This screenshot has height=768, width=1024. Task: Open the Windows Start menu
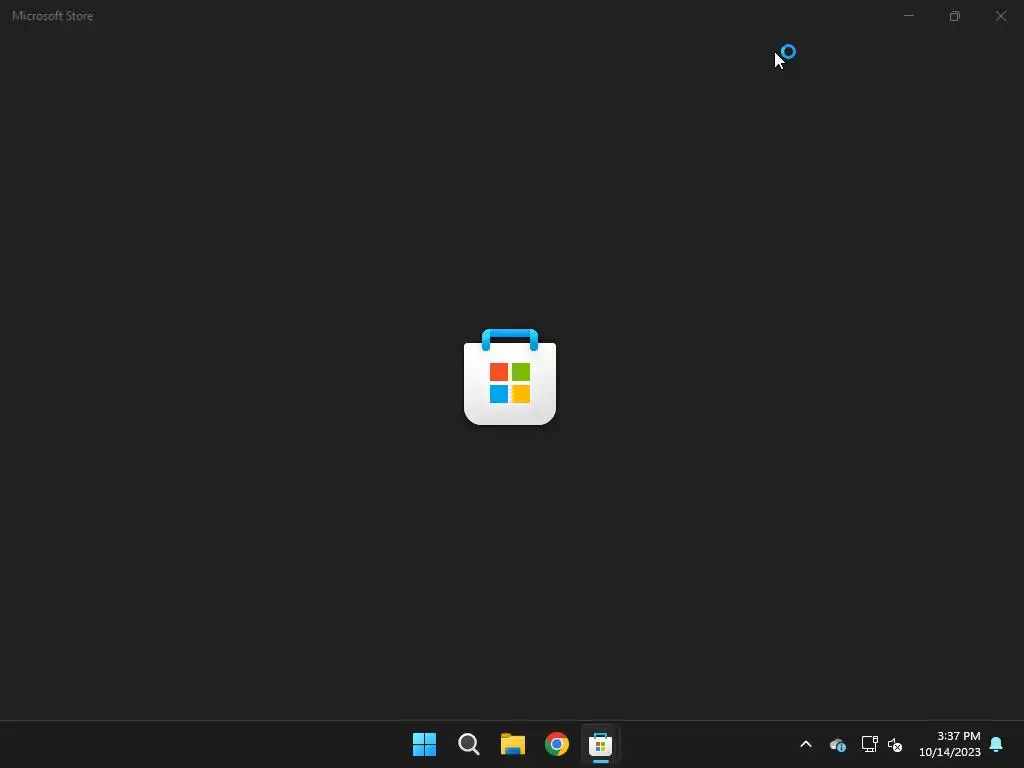[x=424, y=744]
